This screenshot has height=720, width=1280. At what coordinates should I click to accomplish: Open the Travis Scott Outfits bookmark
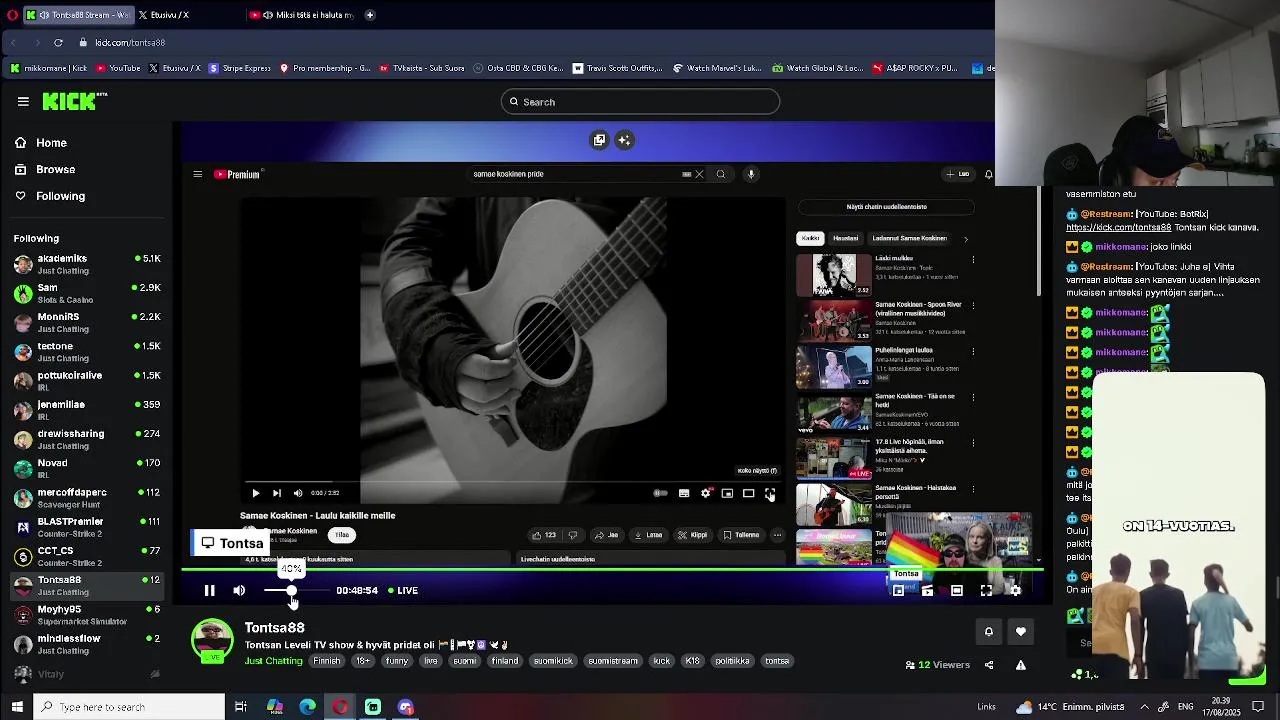(x=617, y=68)
